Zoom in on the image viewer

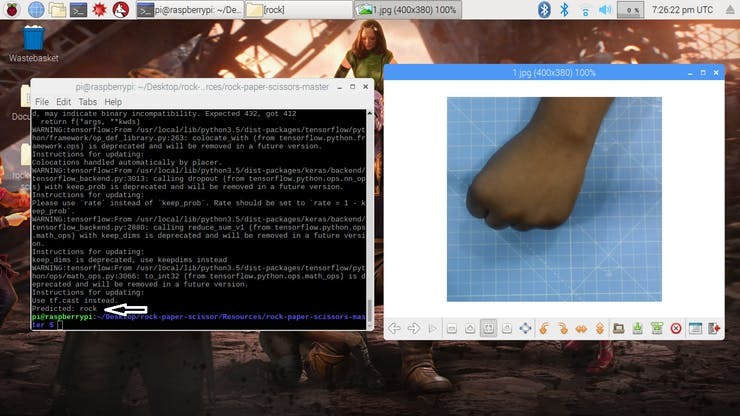click(x=470, y=328)
